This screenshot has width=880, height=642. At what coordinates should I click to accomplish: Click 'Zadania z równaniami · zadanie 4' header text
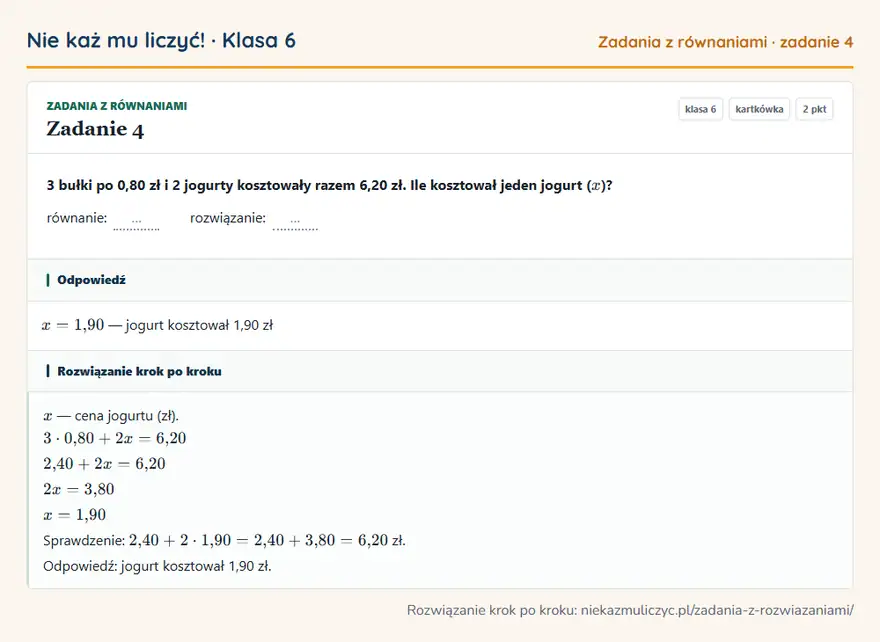(725, 42)
